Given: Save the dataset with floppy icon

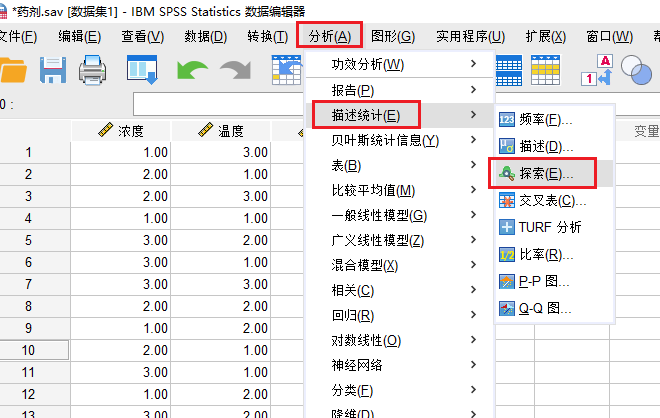Looking at the screenshot, I should pyautogui.click(x=53, y=70).
